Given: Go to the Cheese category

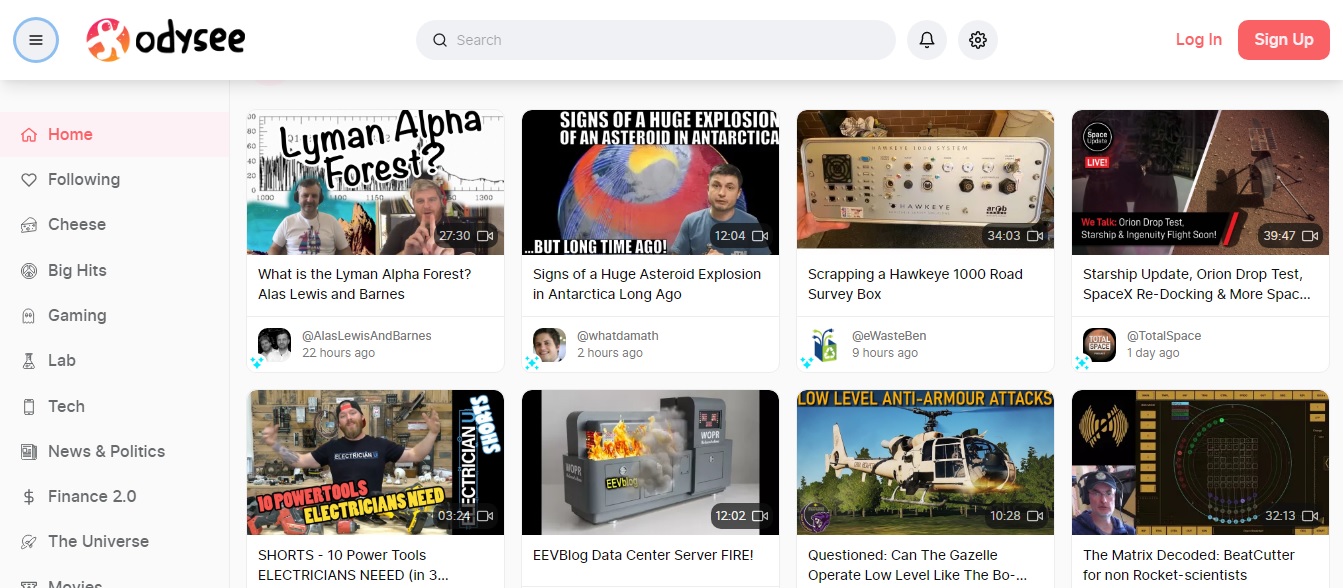Looking at the screenshot, I should click(x=114, y=225).
